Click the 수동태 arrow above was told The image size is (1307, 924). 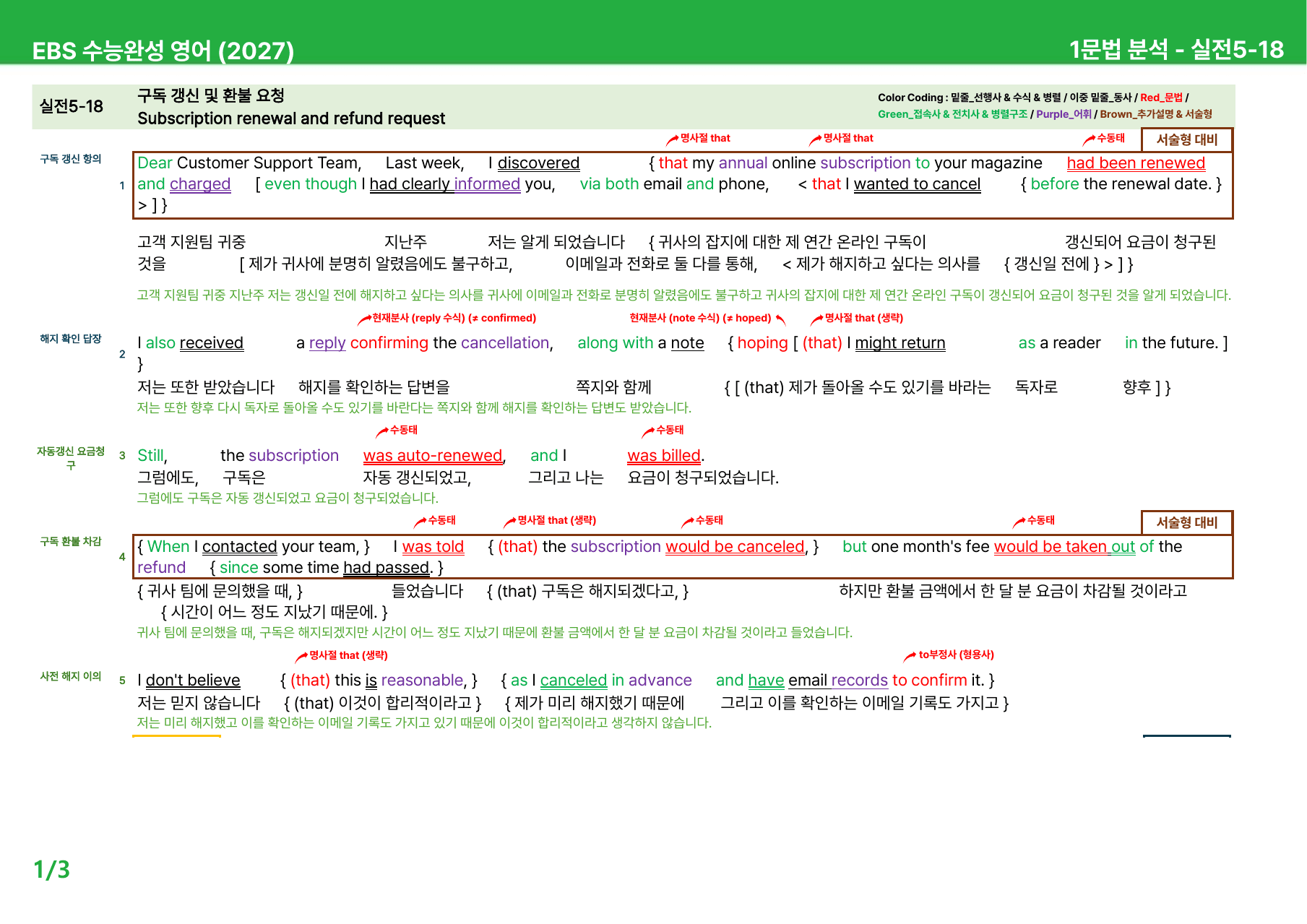[420, 522]
